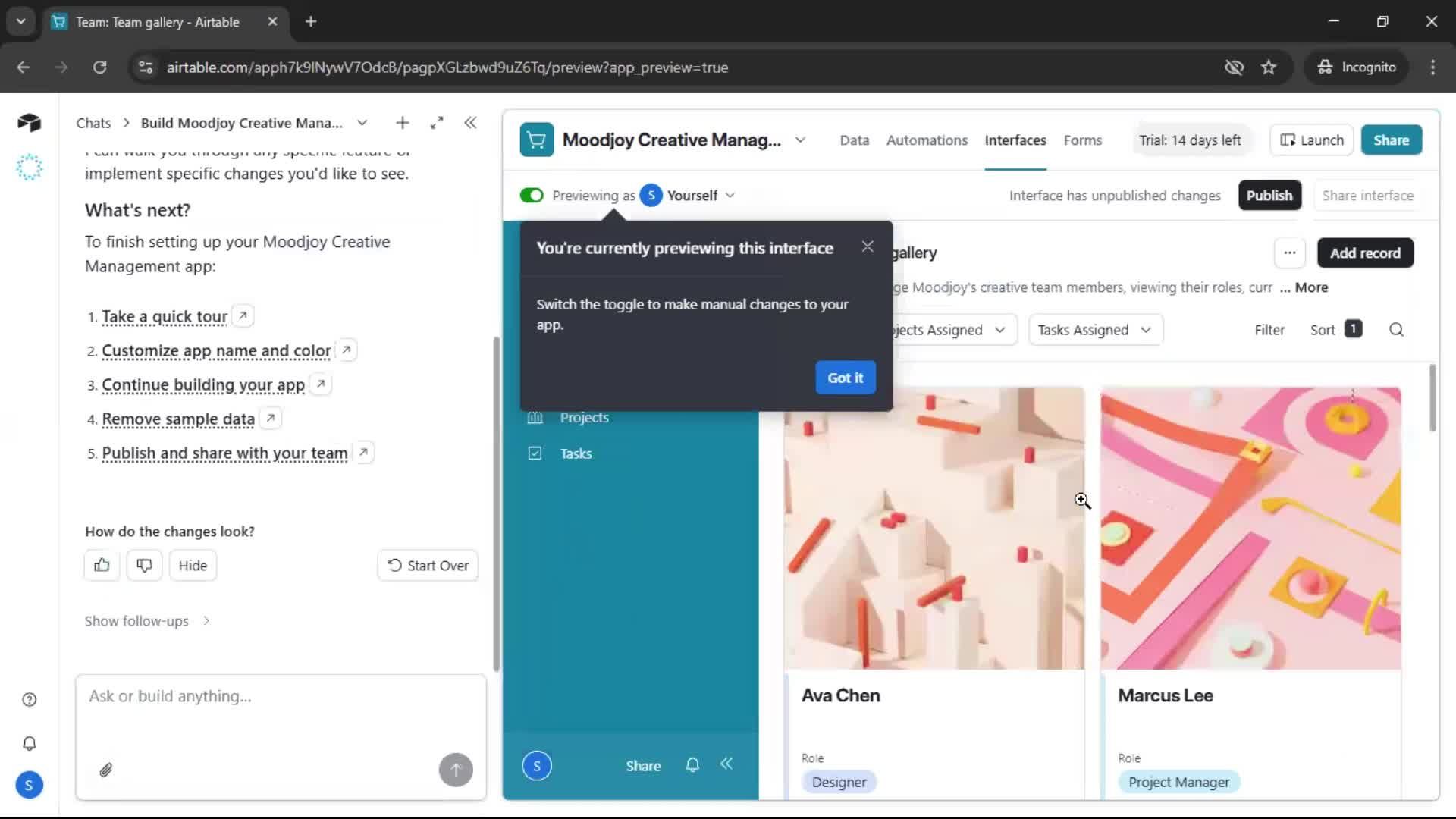Viewport: 1456px width, 819px height.
Task: Open Sort options with 1 badge
Action: tap(1335, 330)
